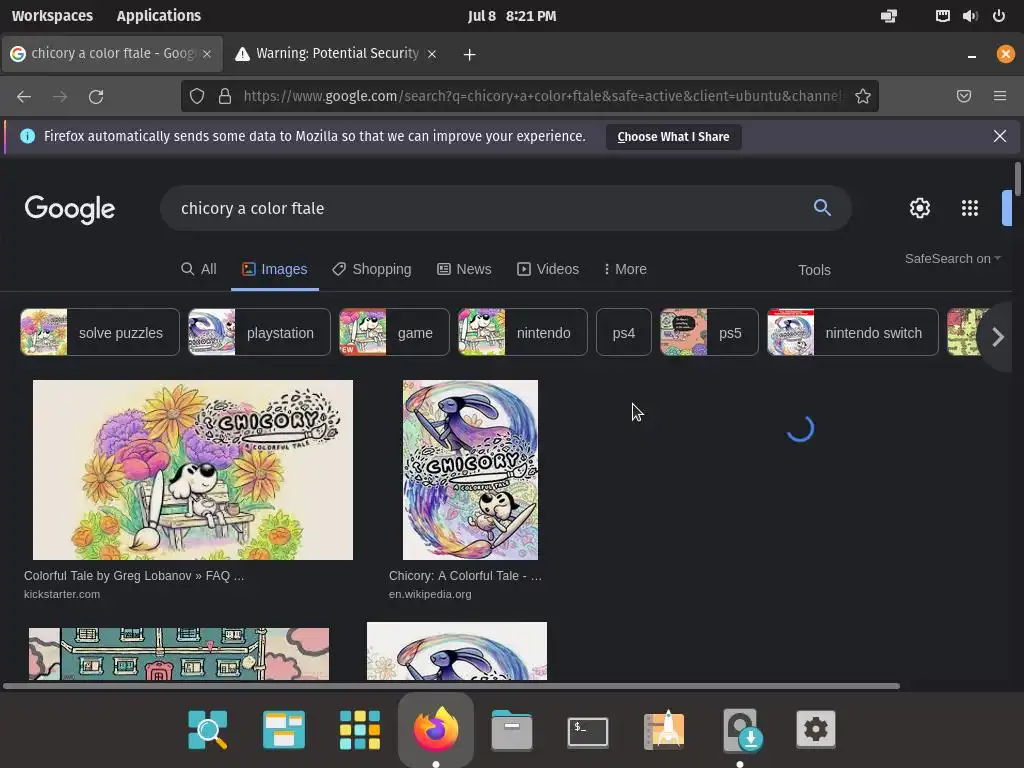Switch to the All results tab
The image size is (1024, 768).
(x=199, y=269)
